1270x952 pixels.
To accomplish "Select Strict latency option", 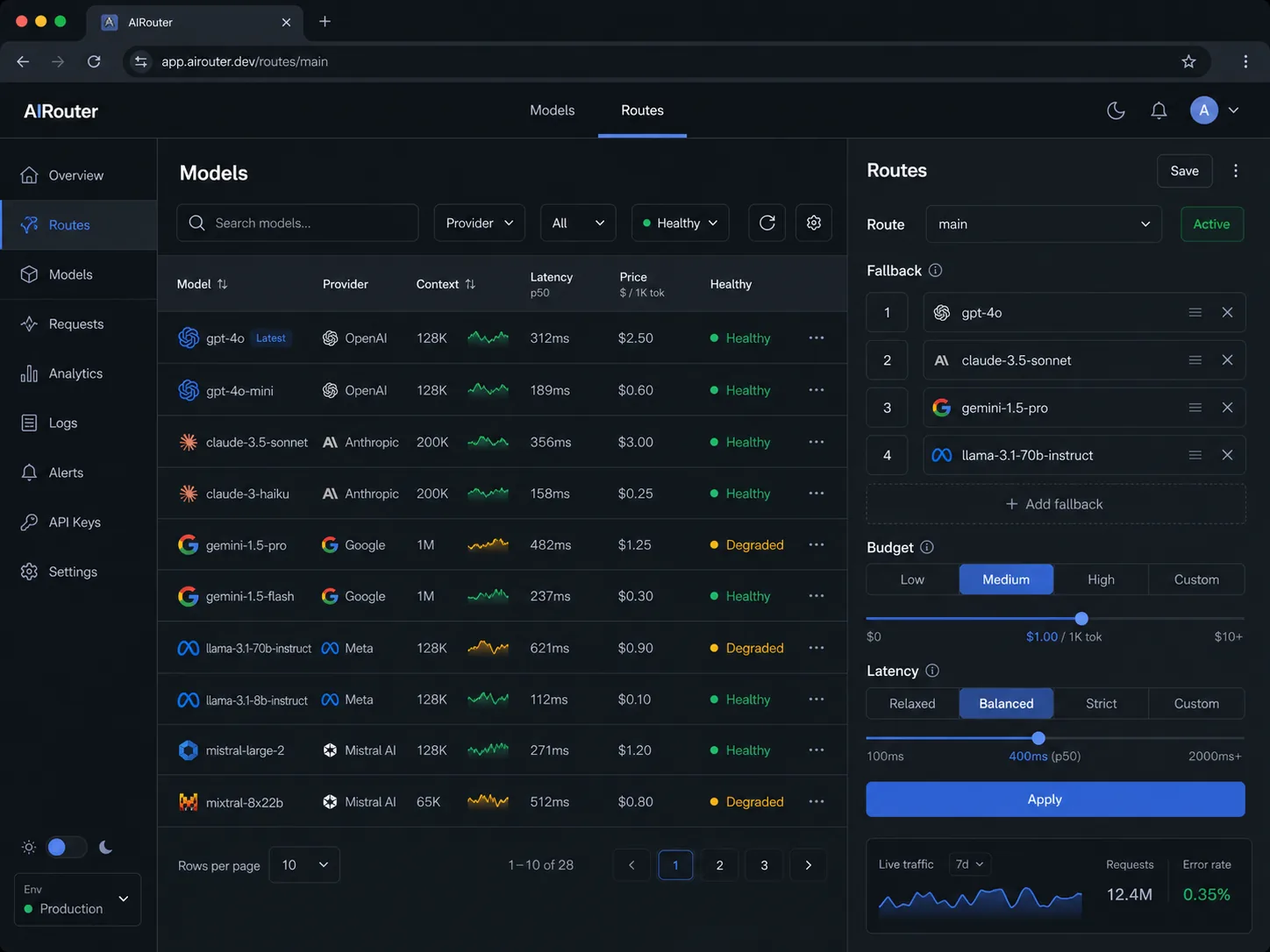I will click(x=1101, y=703).
